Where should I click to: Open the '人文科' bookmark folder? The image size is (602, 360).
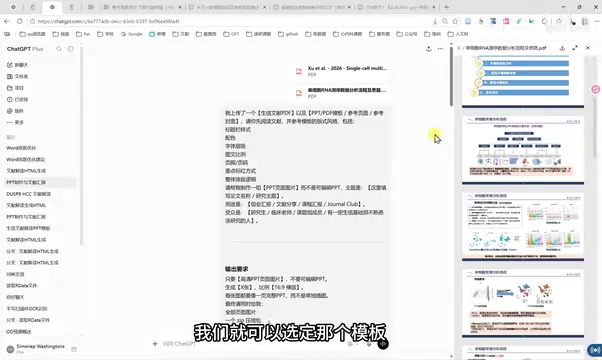coord(458,34)
